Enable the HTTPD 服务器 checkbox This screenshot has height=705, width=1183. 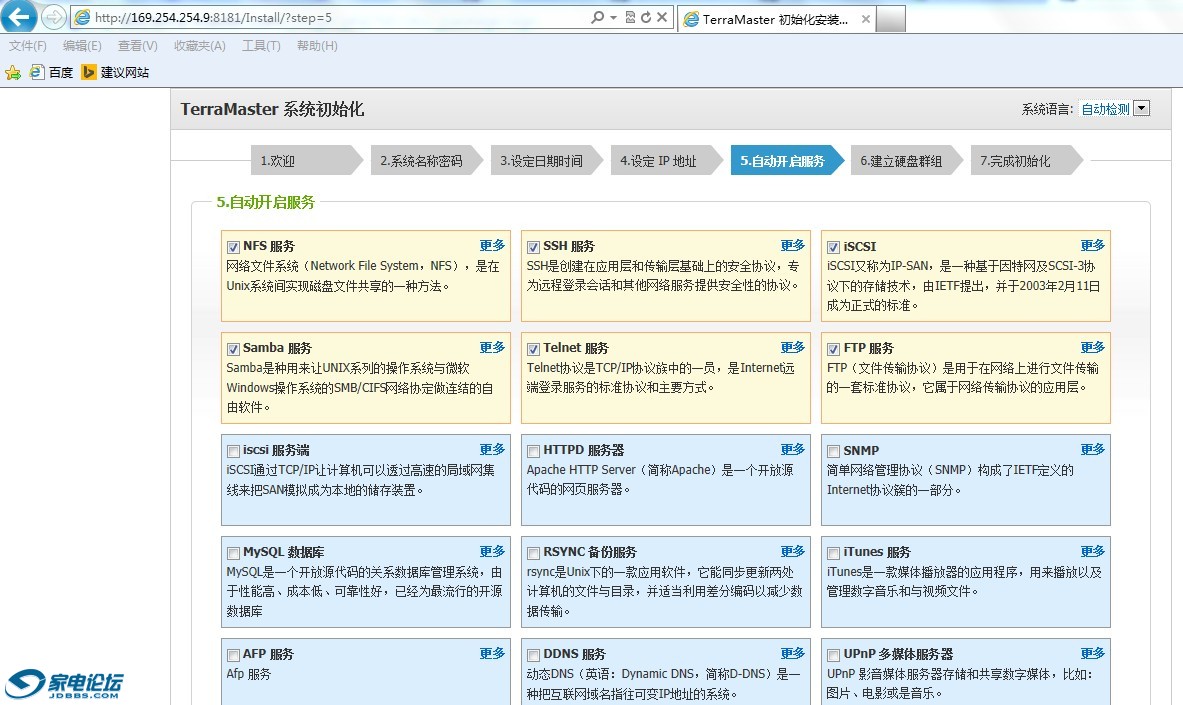pyautogui.click(x=533, y=451)
